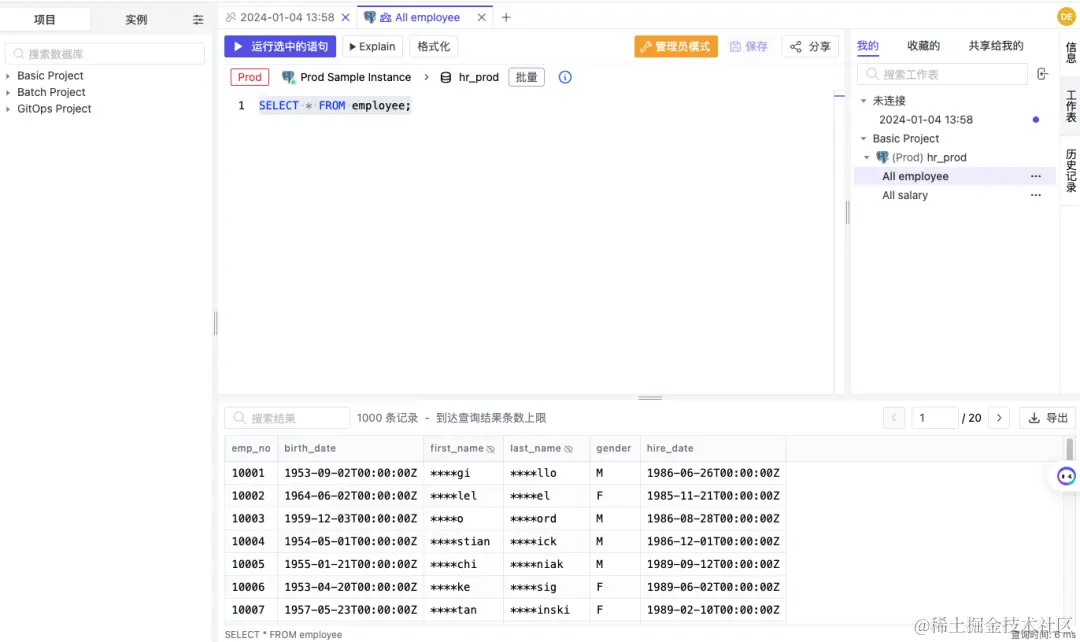Toggle masking icon on first_name column
Image resolution: width=1080 pixels, height=642 pixels.
[x=490, y=448]
